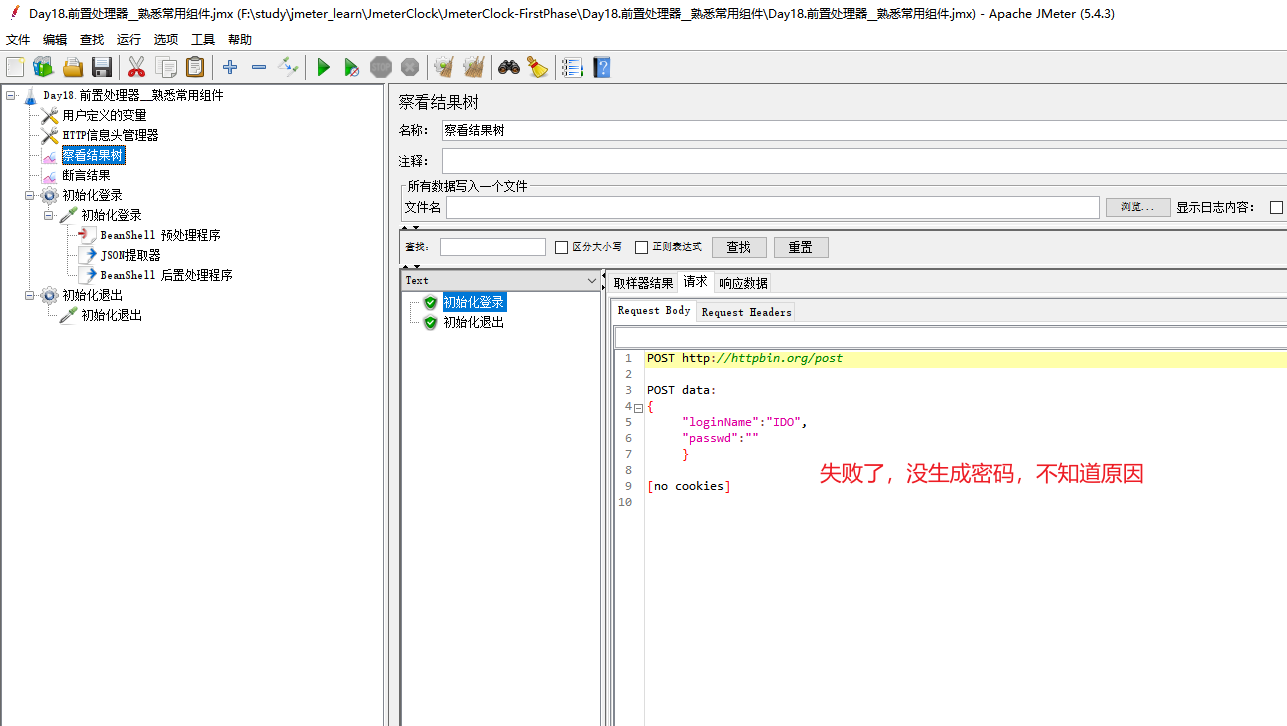This screenshot has width=1287, height=726.
Task: Click the Collapse All minus icon
Action: pos(259,67)
